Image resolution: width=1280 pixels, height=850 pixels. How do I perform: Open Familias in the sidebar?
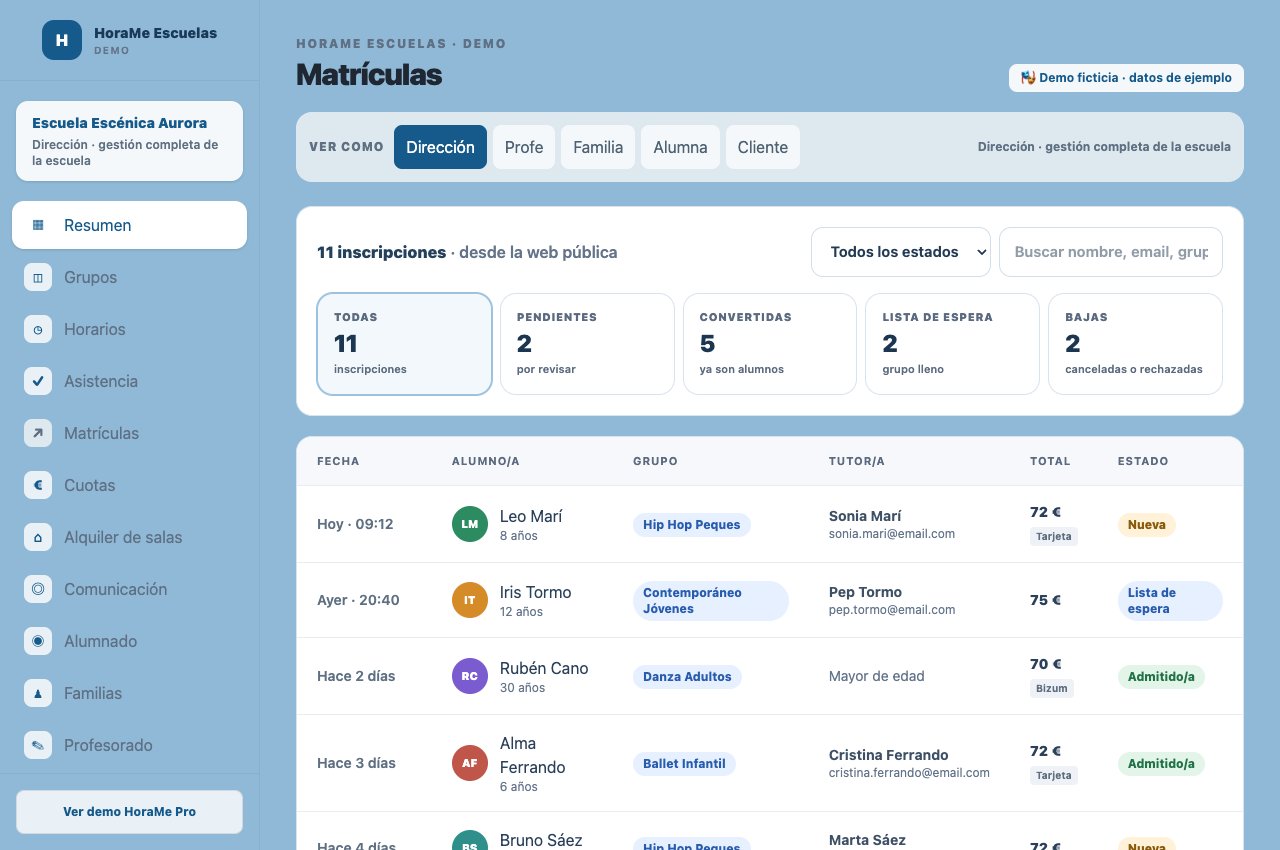pos(129,693)
